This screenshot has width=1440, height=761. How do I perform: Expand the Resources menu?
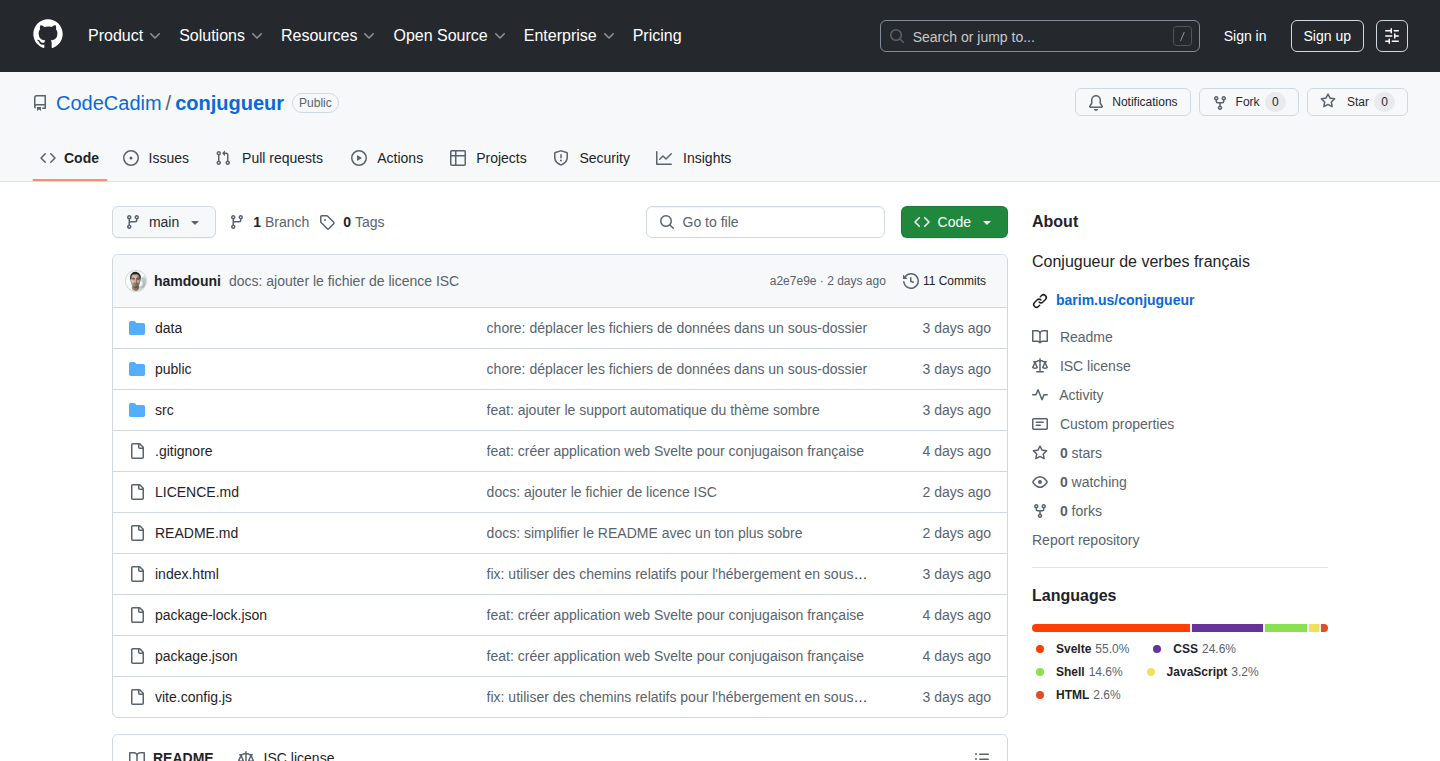click(328, 36)
